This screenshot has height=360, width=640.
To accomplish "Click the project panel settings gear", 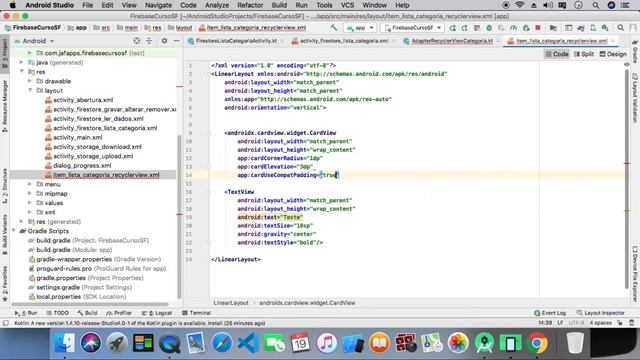I will (164, 41).
